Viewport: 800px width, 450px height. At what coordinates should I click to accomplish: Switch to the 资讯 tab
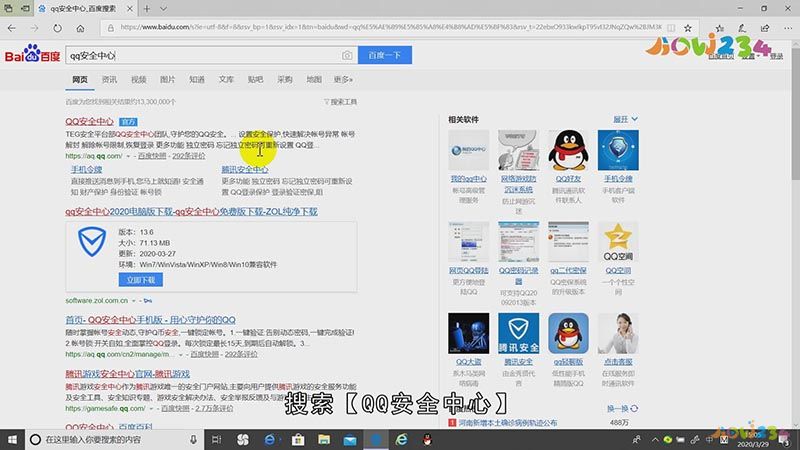(109, 80)
